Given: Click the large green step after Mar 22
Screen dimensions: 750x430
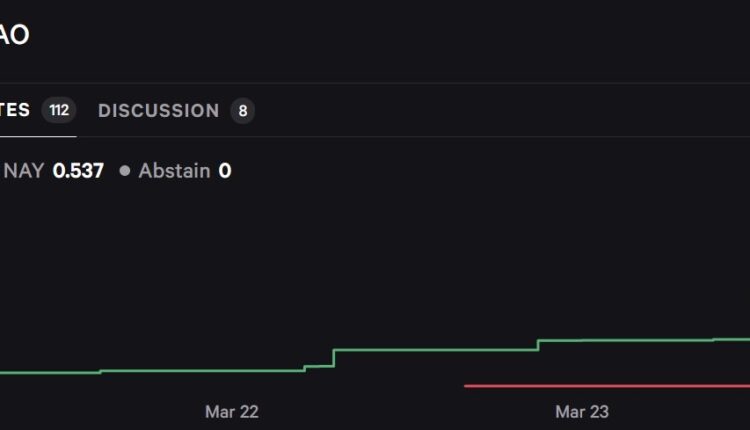Looking at the screenshot, I should pos(333,358).
